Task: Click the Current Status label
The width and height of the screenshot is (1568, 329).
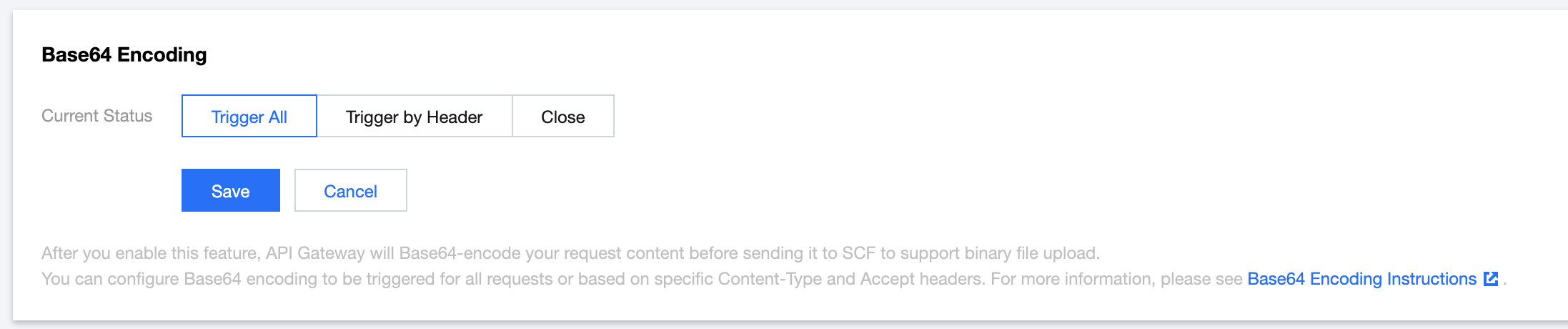Action: [96, 116]
